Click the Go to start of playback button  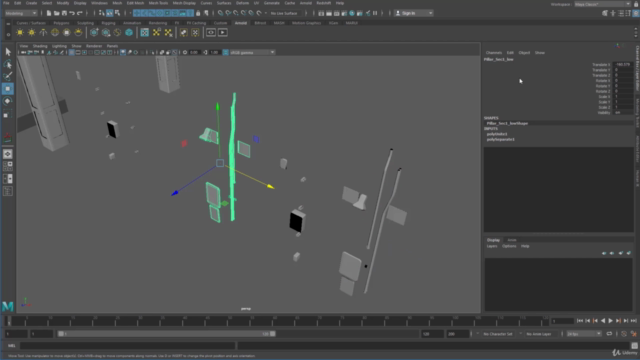pyautogui.click(x=580, y=321)
